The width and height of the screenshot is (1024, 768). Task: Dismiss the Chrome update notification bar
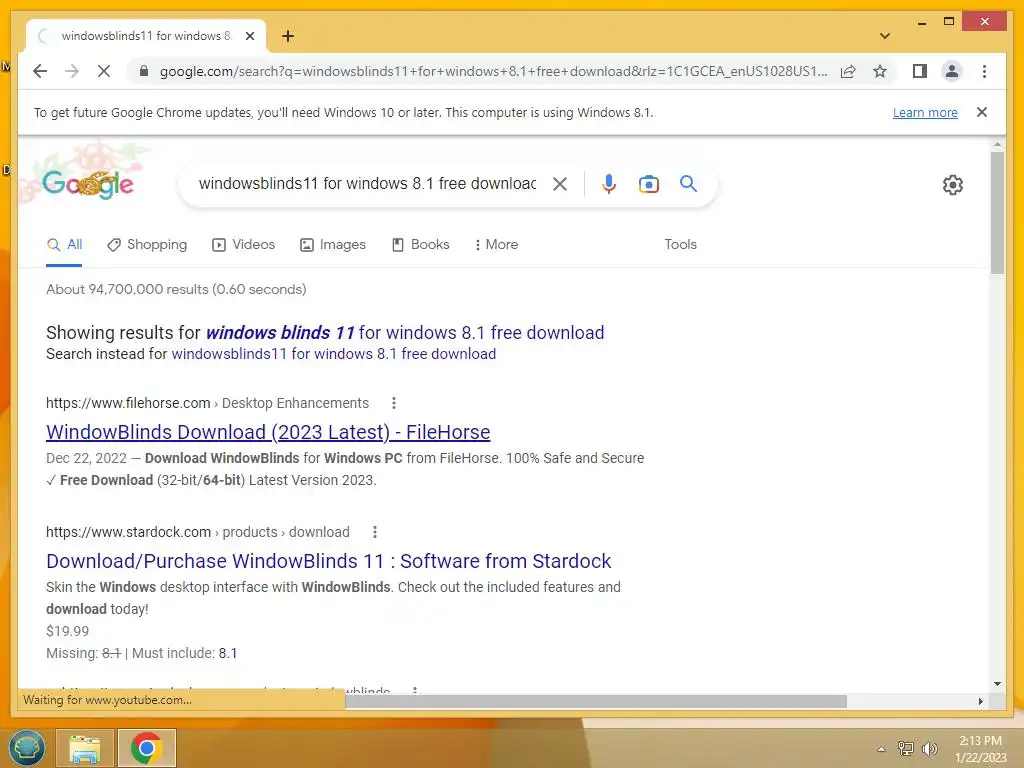982,112
